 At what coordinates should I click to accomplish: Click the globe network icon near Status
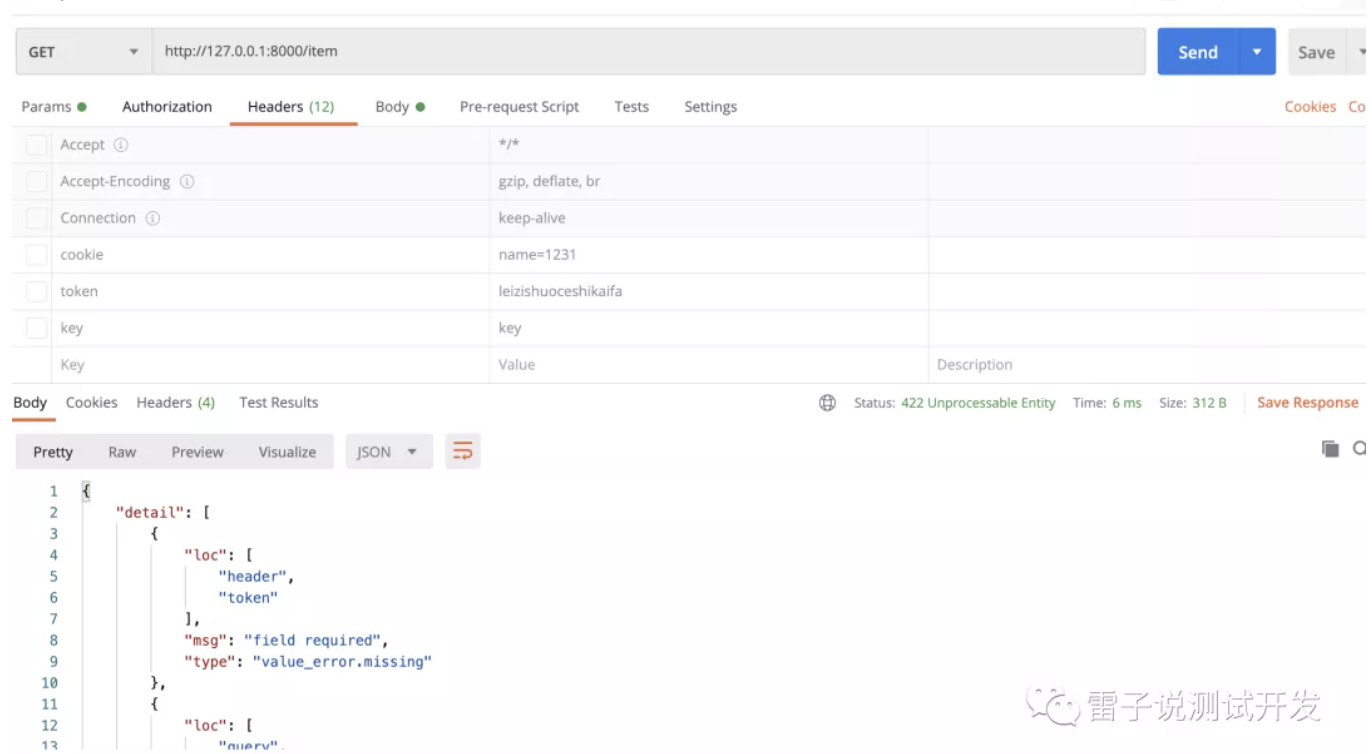click(x=828, y=403)
